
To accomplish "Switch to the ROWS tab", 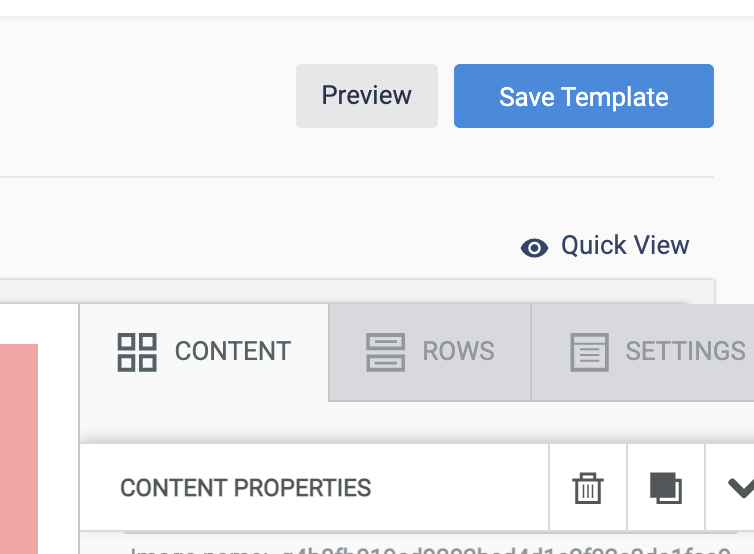I will tap(430, 352).
